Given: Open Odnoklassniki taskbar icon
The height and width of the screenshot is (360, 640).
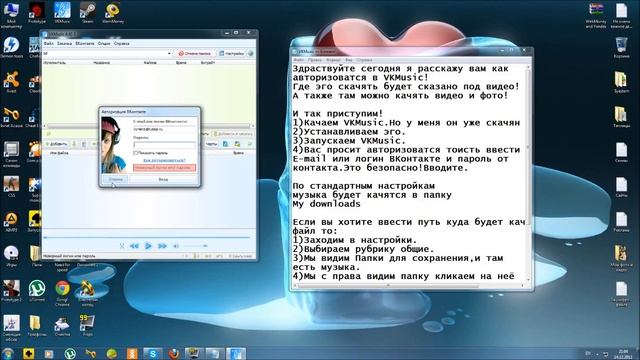Looking at the screenshot, I should click(x=132, y=353).
